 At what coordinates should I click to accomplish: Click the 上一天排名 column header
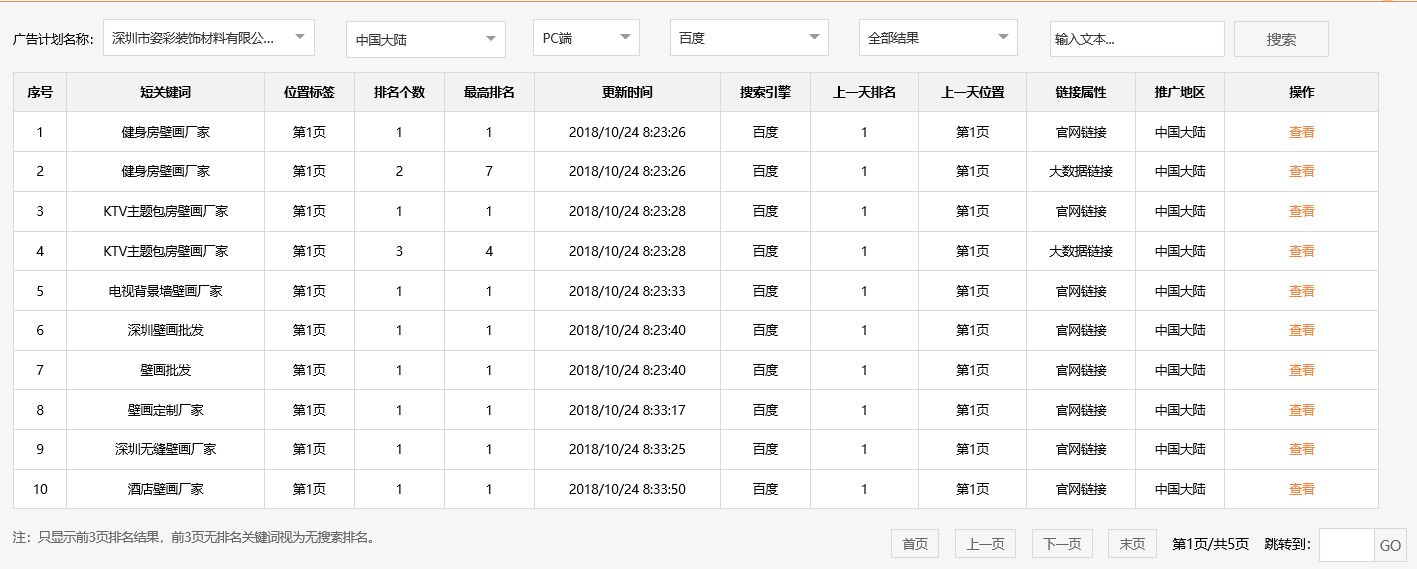pos(864,92)
